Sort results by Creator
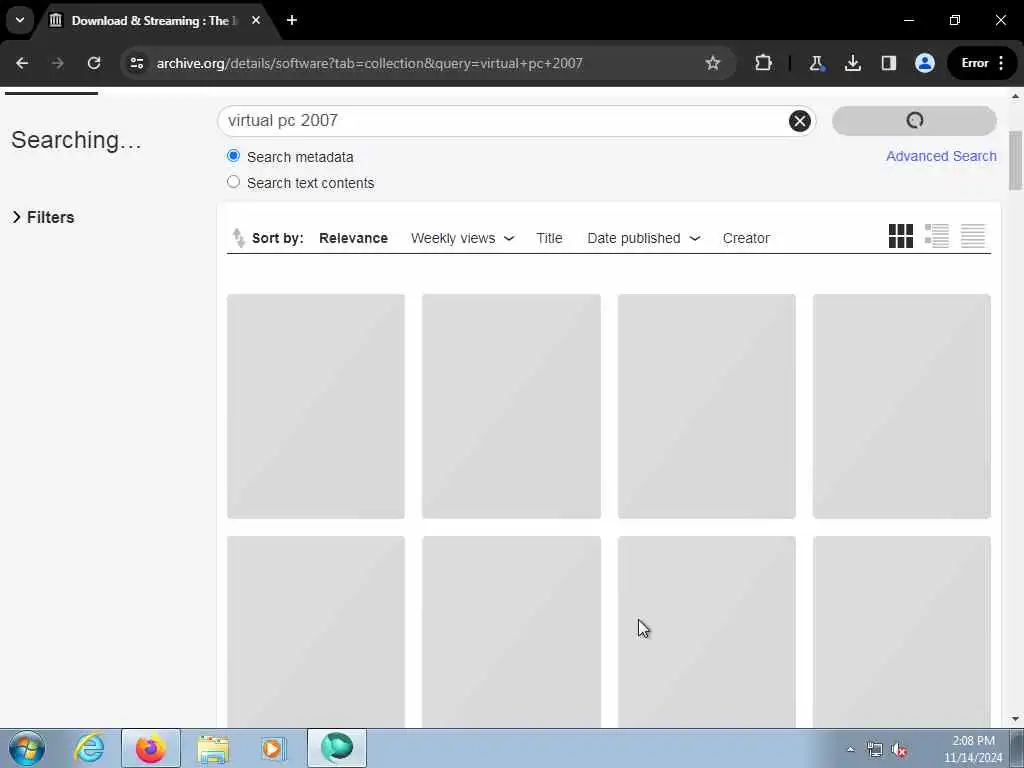 point(746,238)
